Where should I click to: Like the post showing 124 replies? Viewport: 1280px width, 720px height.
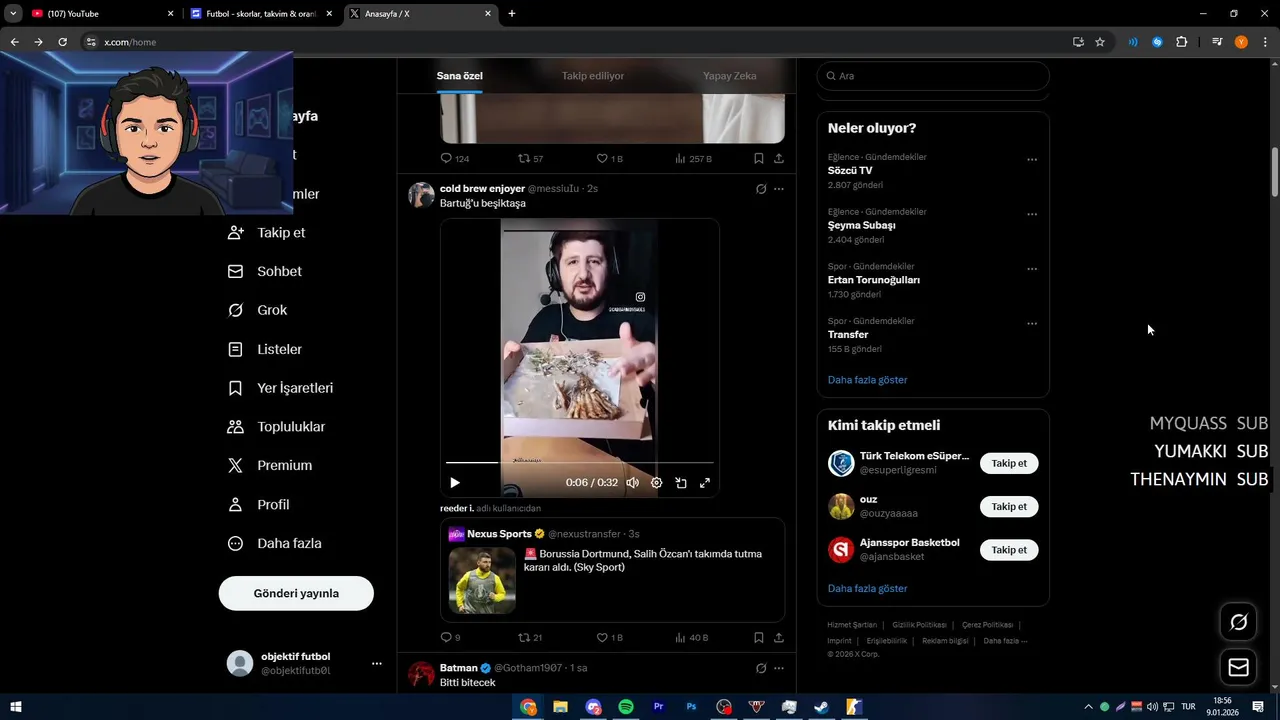coord(609,159)
